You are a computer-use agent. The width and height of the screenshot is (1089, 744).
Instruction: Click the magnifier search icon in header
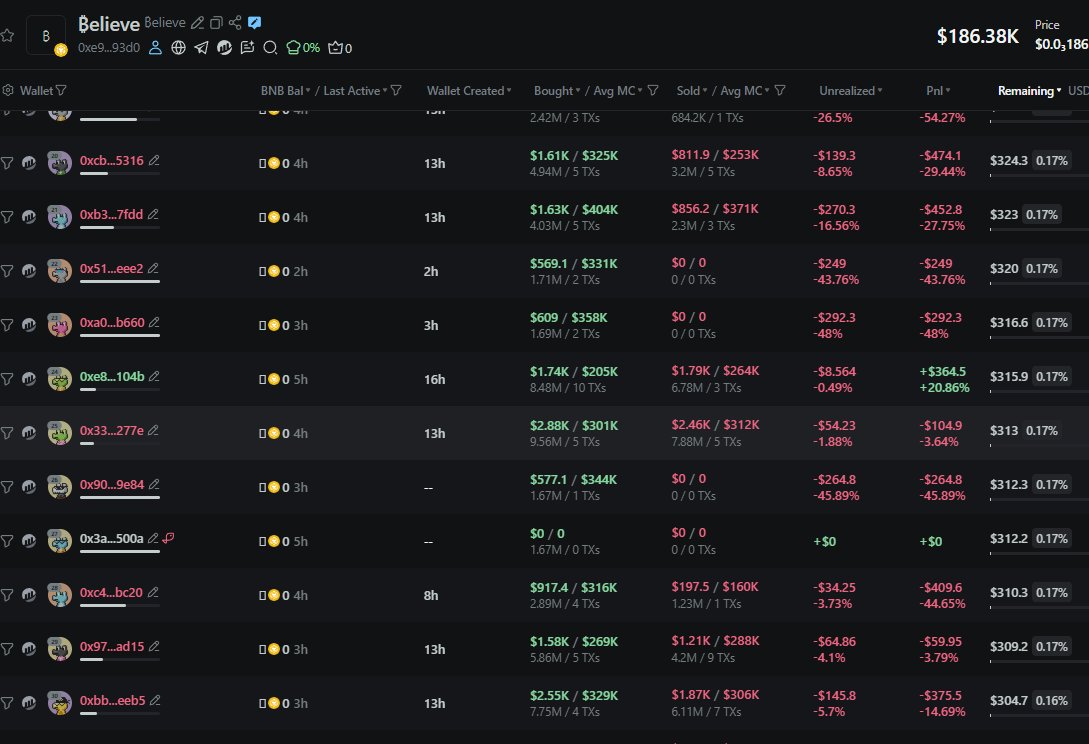pyautogui.click(x=270, y=47)
